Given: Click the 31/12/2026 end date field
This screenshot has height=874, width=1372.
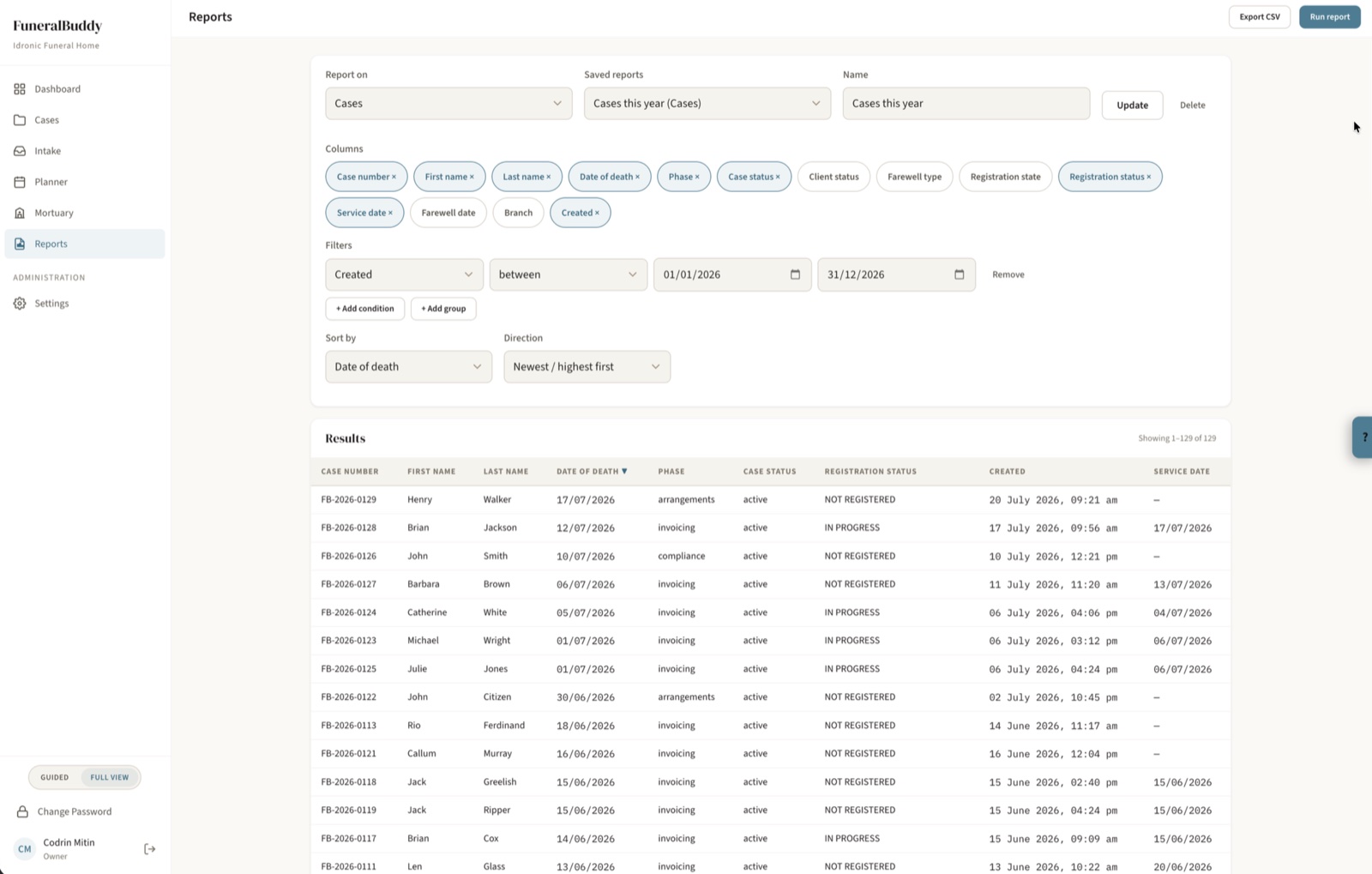Looking at the screenshot, I should point(896,274).
